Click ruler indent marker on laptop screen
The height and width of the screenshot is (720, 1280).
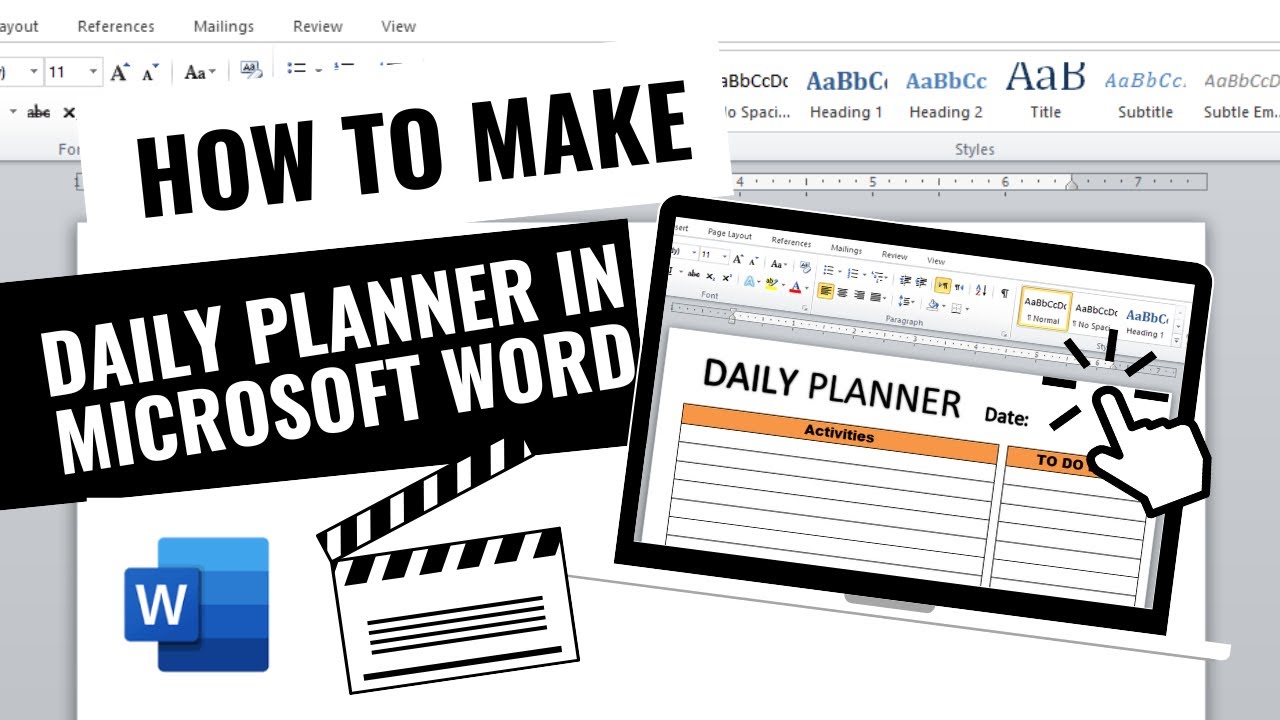tap(733, 313)
